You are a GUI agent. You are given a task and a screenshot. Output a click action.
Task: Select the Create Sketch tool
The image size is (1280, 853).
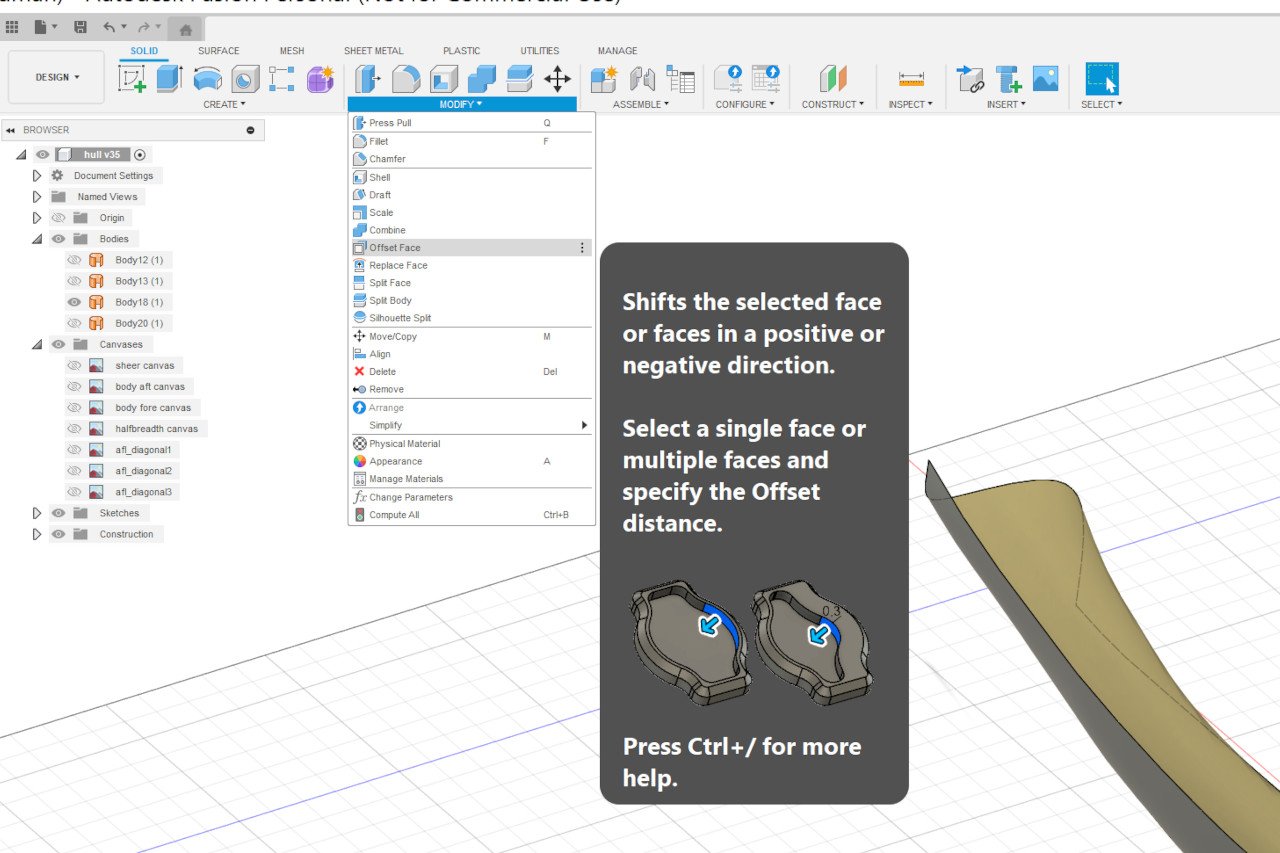tap(132, 79)
